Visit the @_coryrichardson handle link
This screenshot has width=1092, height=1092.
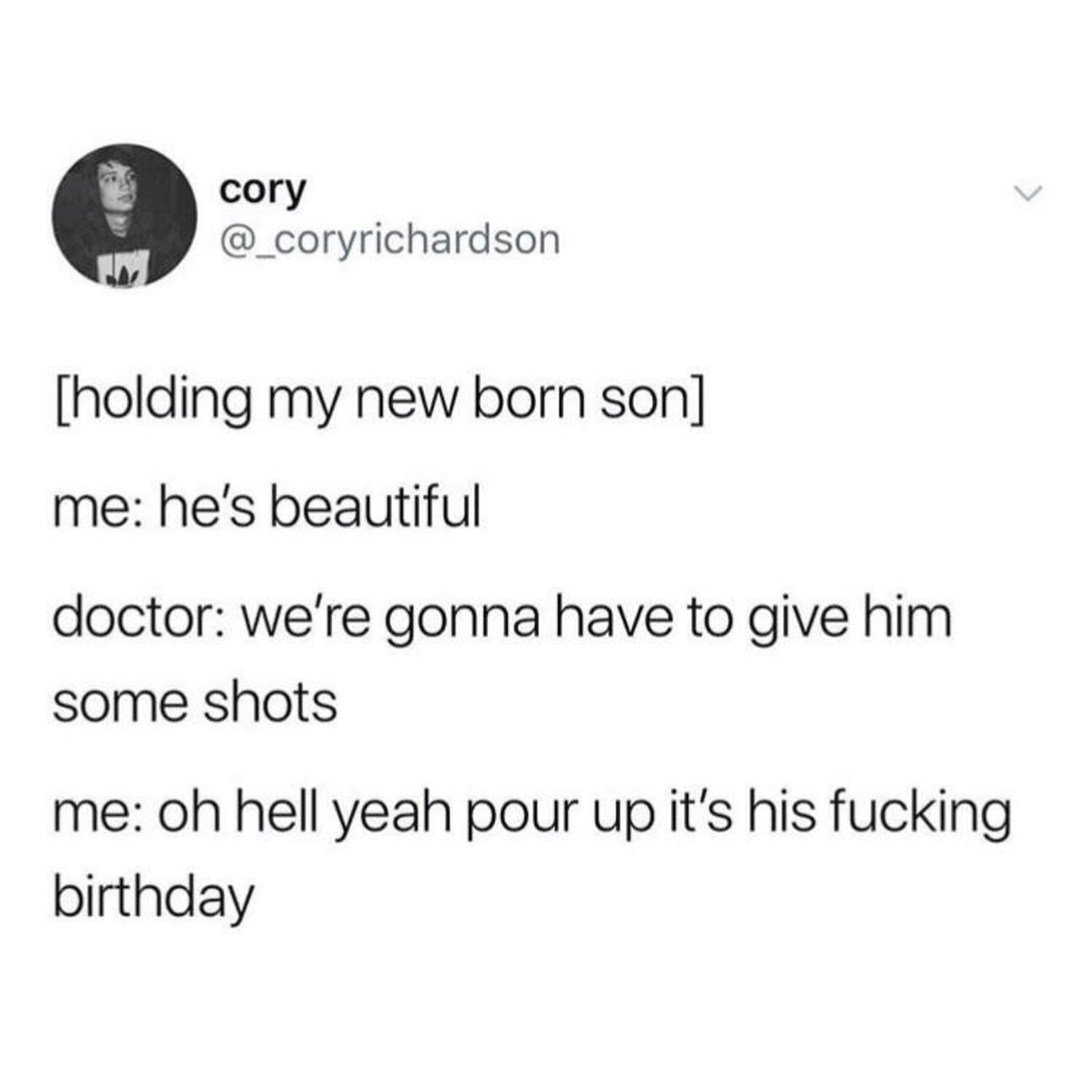[x=390, y=239]
